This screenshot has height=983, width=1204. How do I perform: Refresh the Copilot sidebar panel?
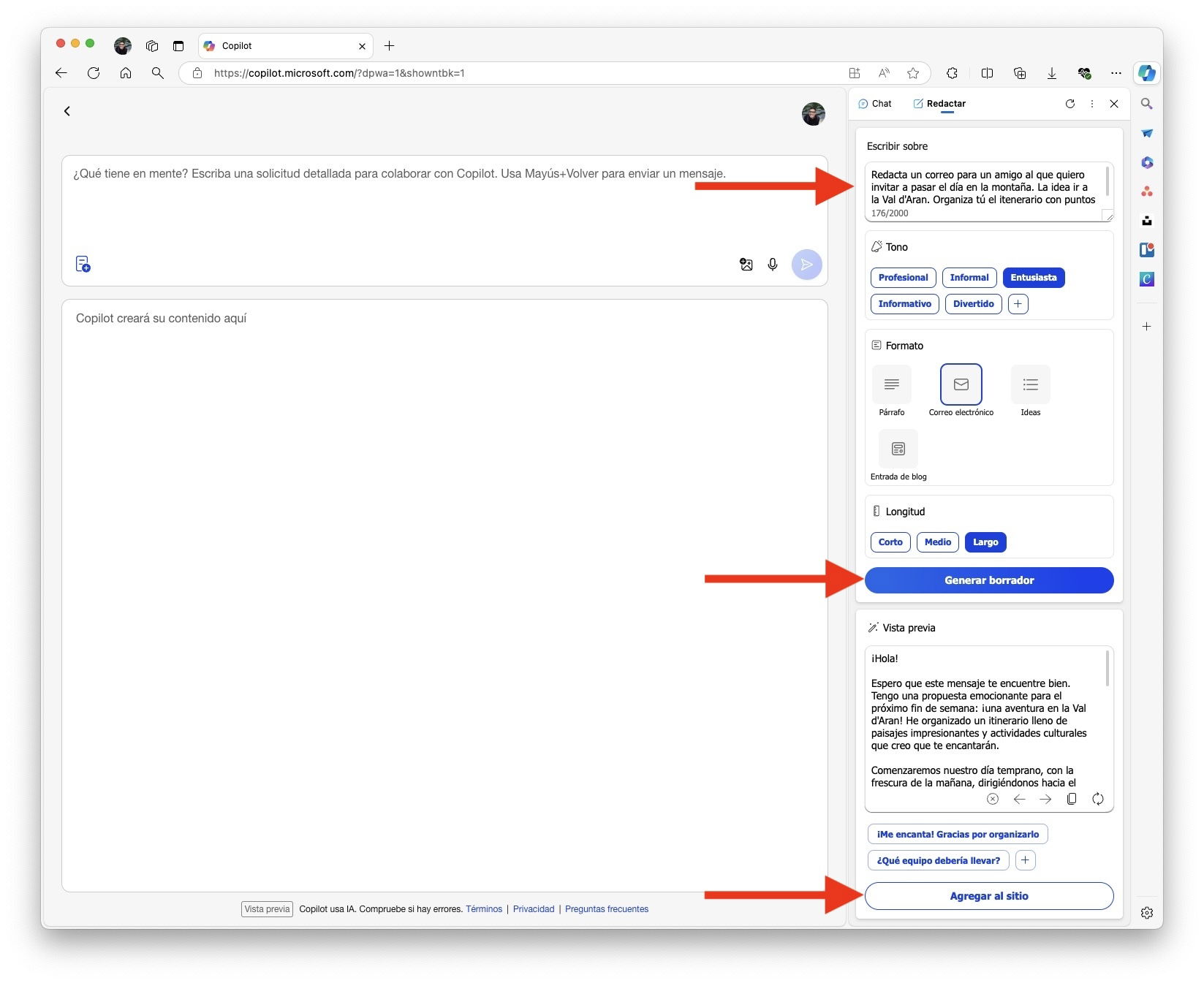(x=1069, y=104)
